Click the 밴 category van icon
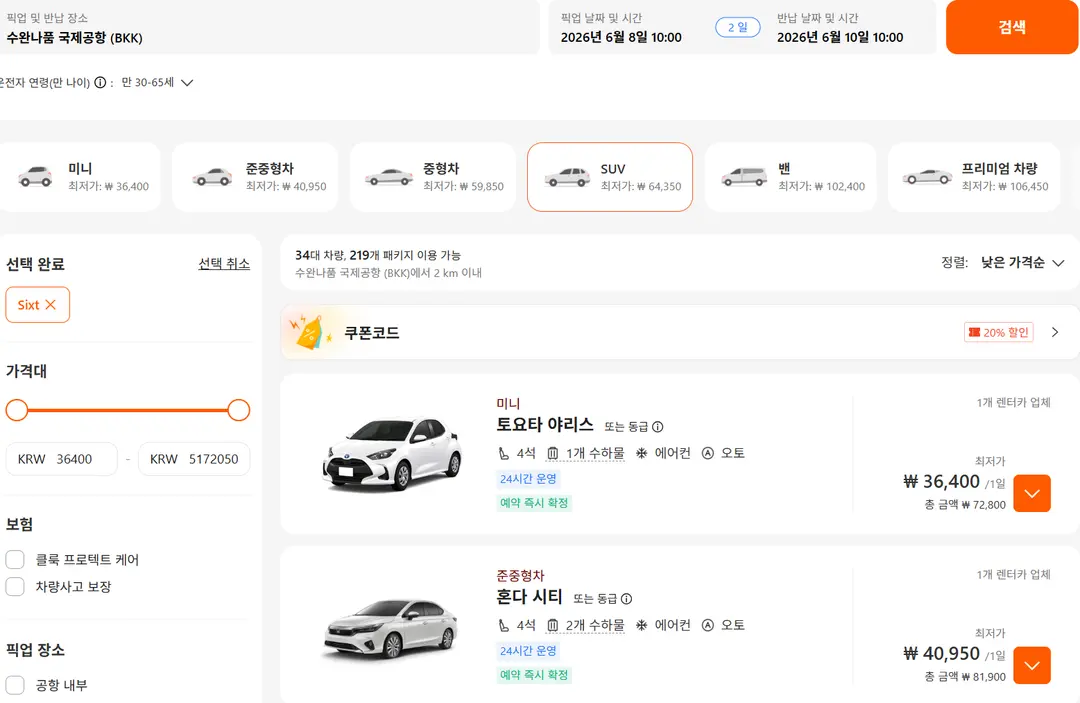 (744, 177)
